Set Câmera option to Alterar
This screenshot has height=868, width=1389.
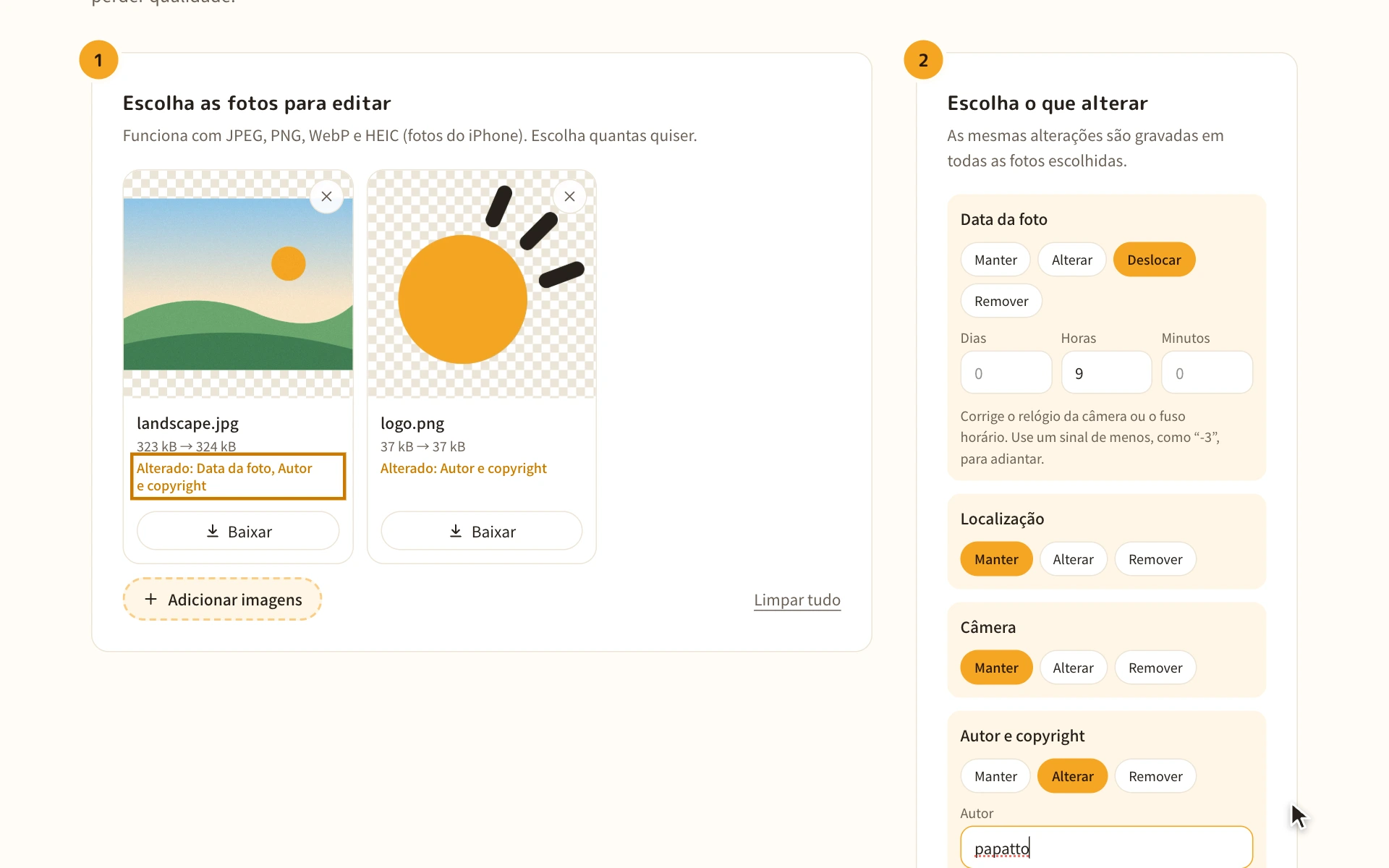pos(1074,668)
